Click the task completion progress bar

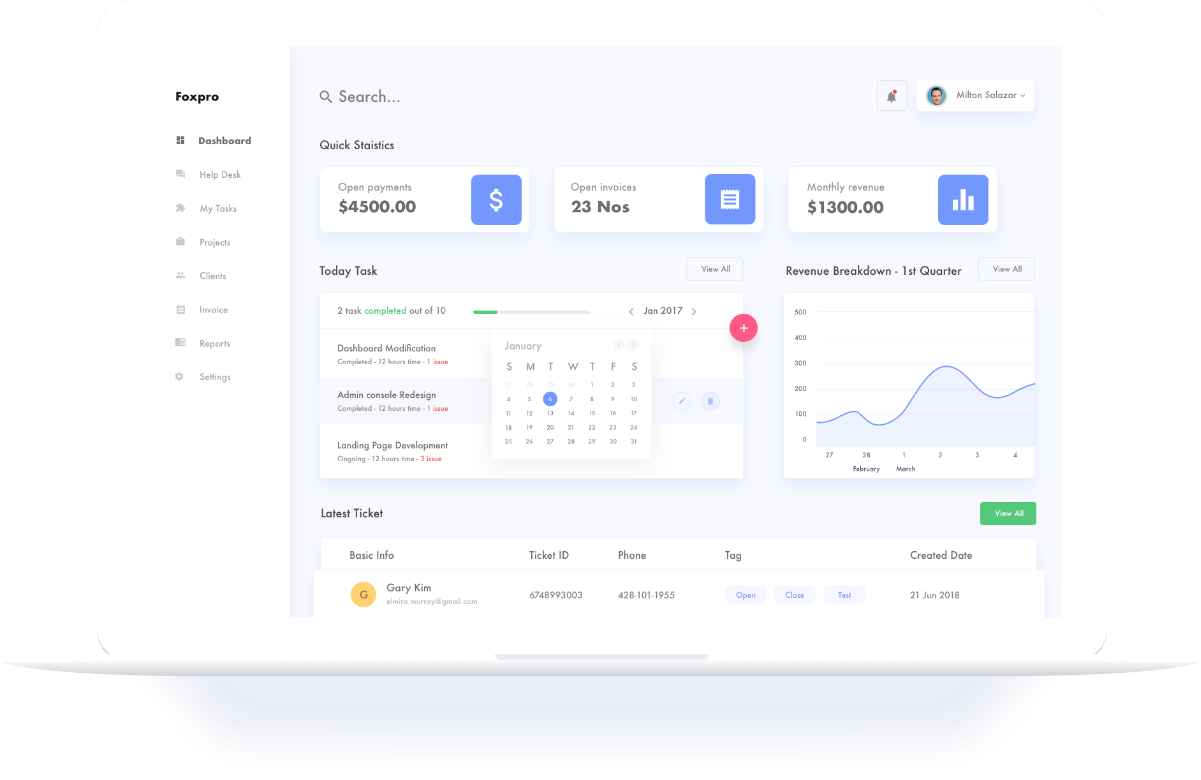click(x=531, y=312)
